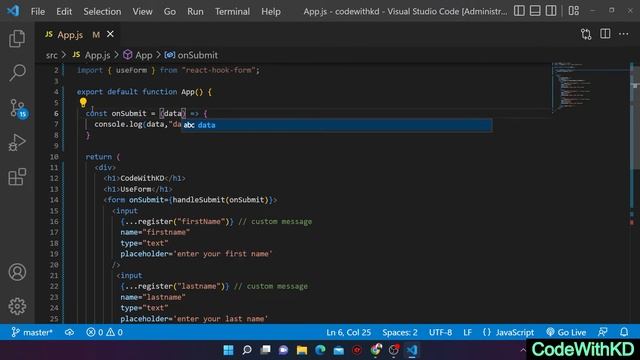Open the Edit menu
The height and width of the screenshot is (360, 640).
tap(64, 11)
